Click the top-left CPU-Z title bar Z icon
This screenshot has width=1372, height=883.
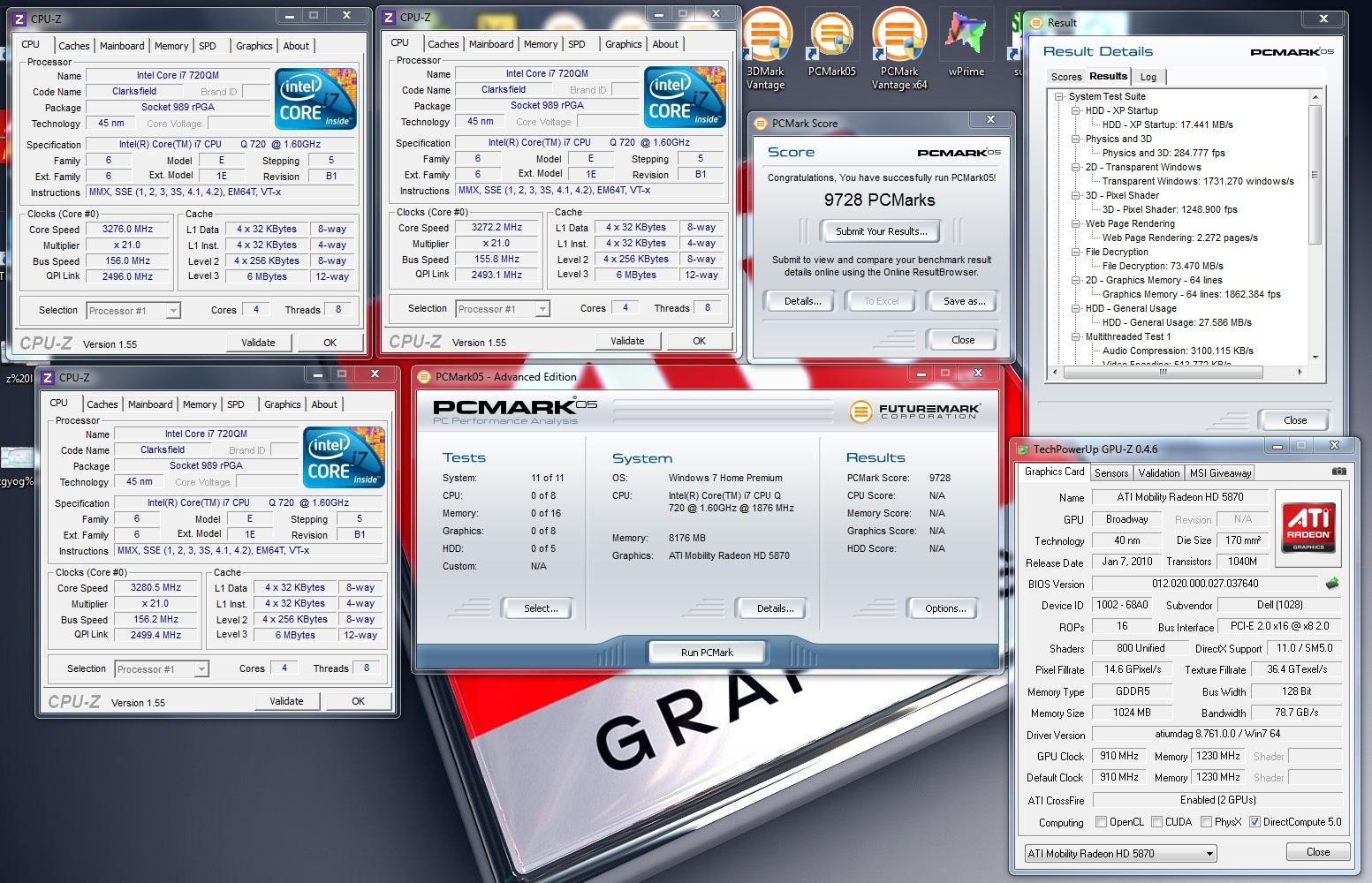pos(20,19)
